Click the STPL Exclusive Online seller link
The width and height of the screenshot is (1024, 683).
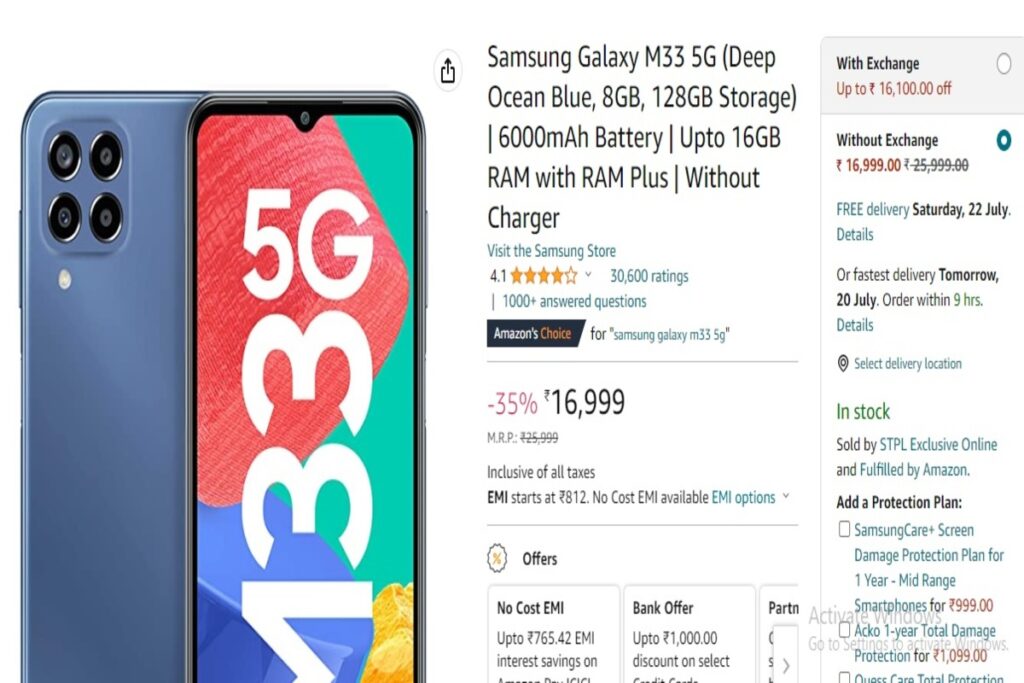click(938, 445)
